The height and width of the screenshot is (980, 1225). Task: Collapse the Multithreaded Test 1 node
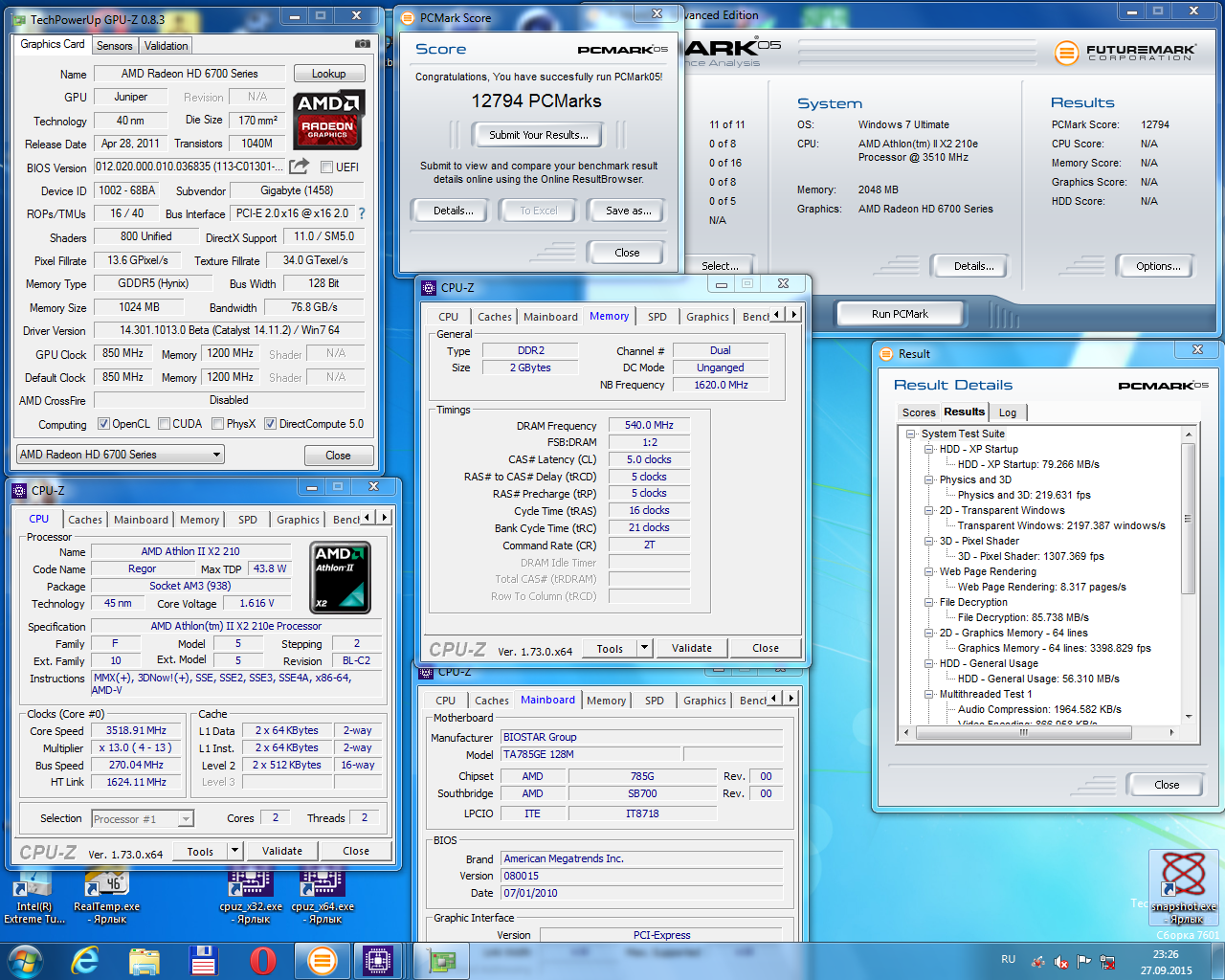(x=928, y=694)
